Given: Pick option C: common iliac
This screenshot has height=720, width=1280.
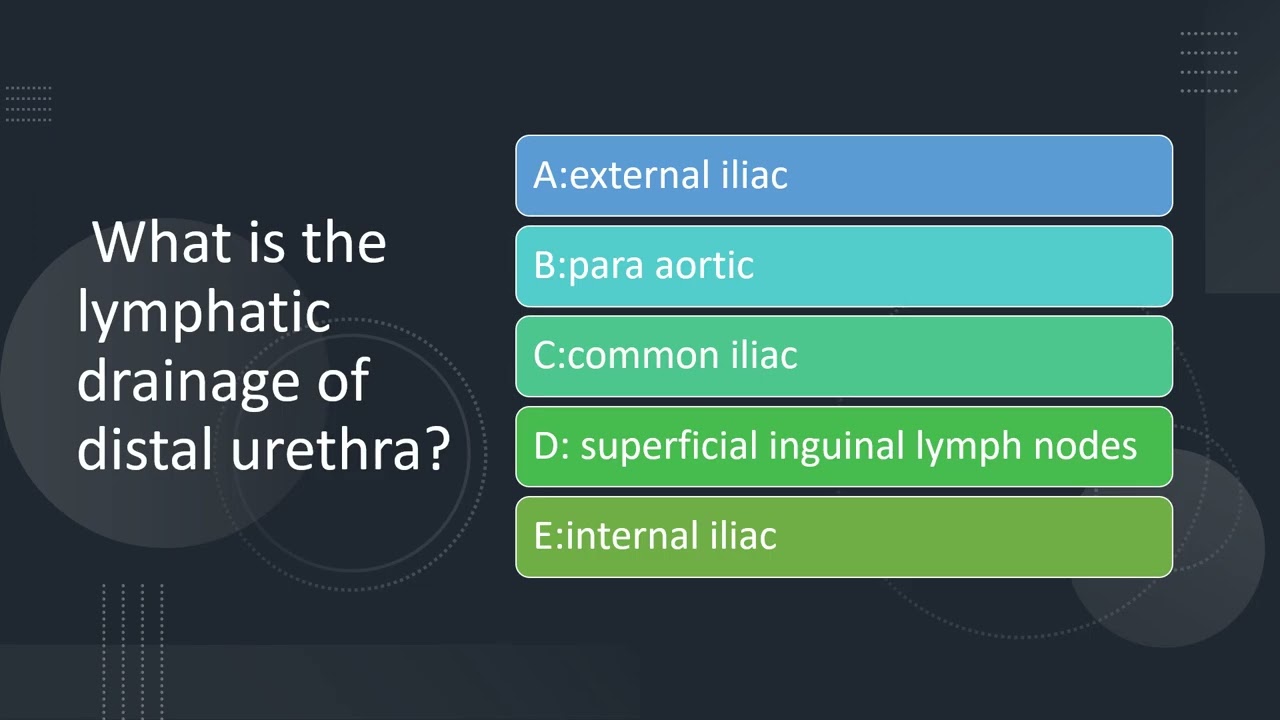Looking at the screenshot, I should [x=844, y=356].
